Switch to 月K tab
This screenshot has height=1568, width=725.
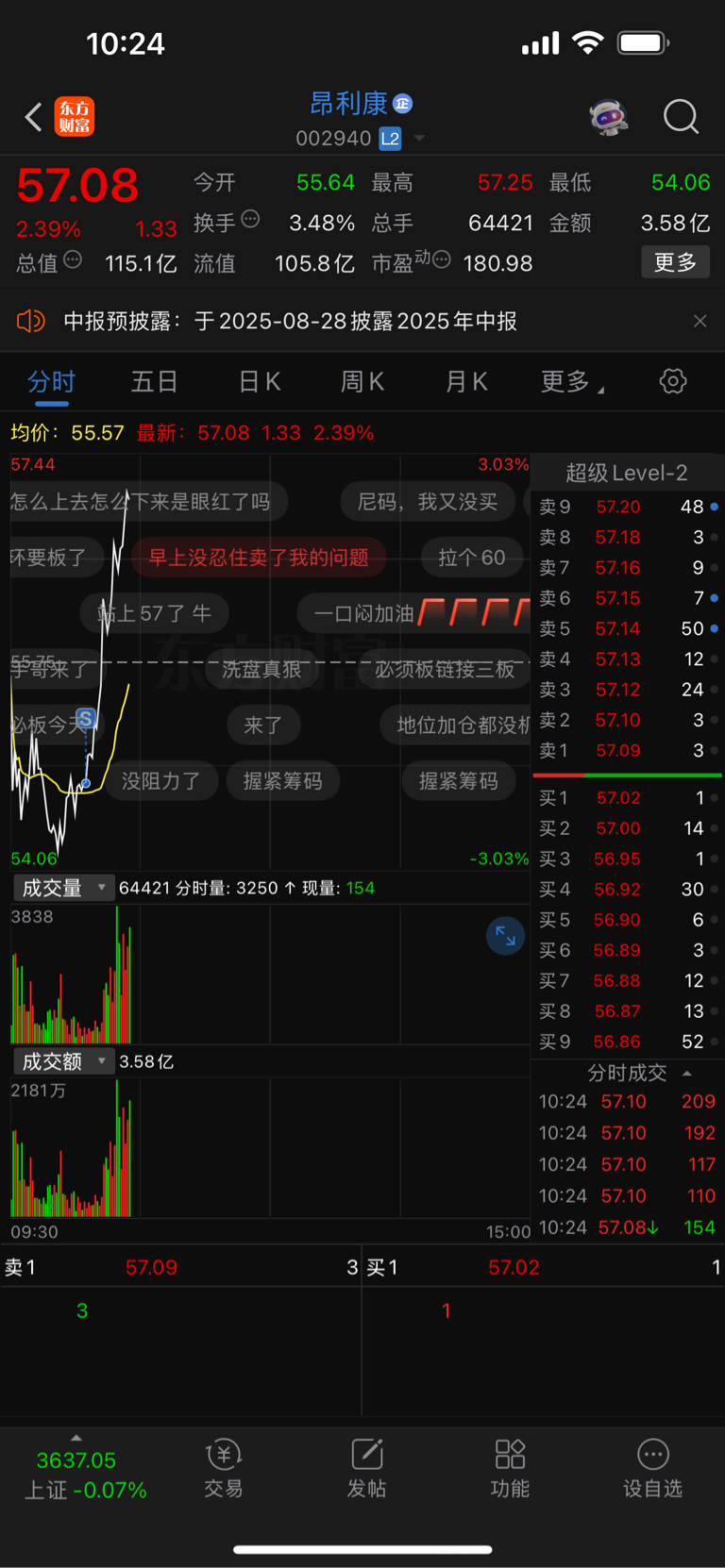[466, 381]
